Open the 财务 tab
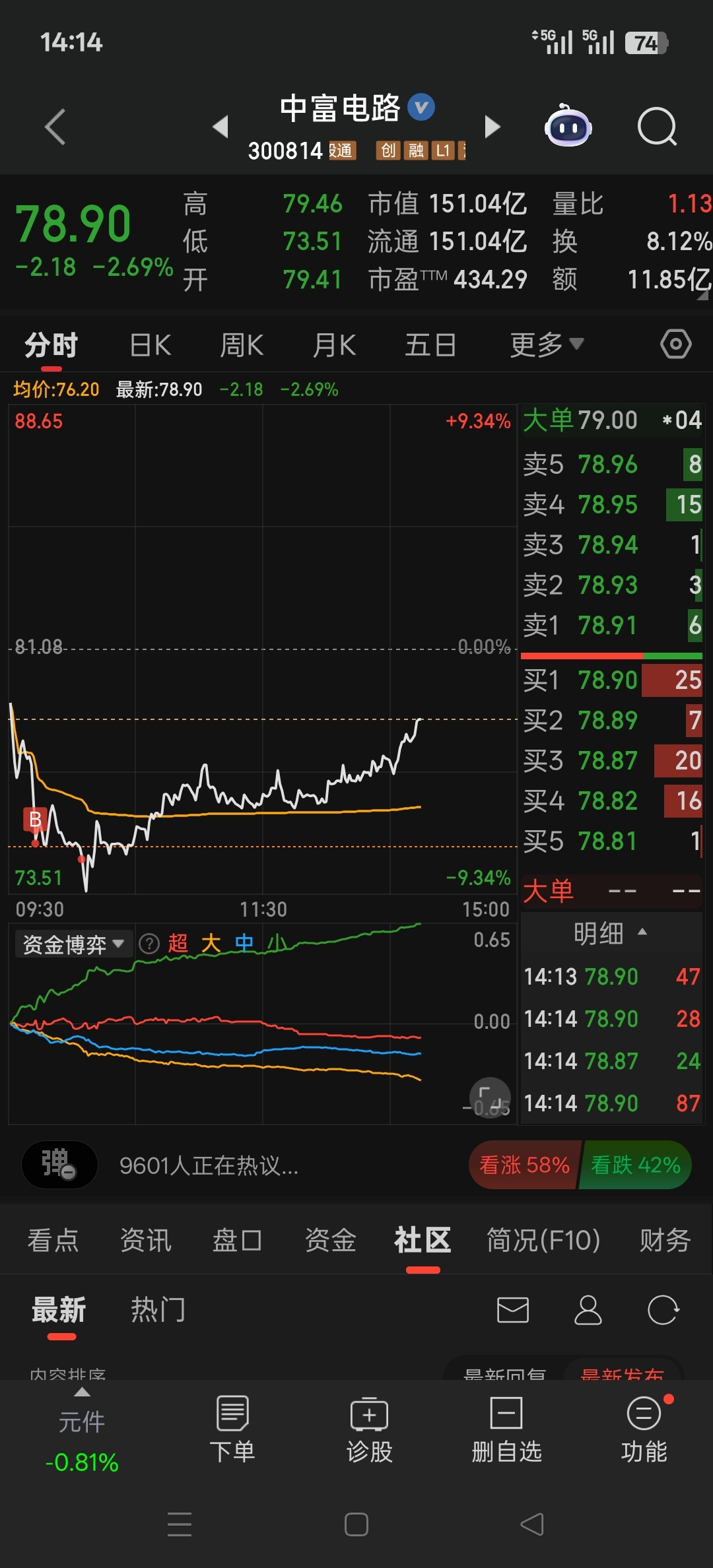The image size is (713, 1568). pos(665,1240)
